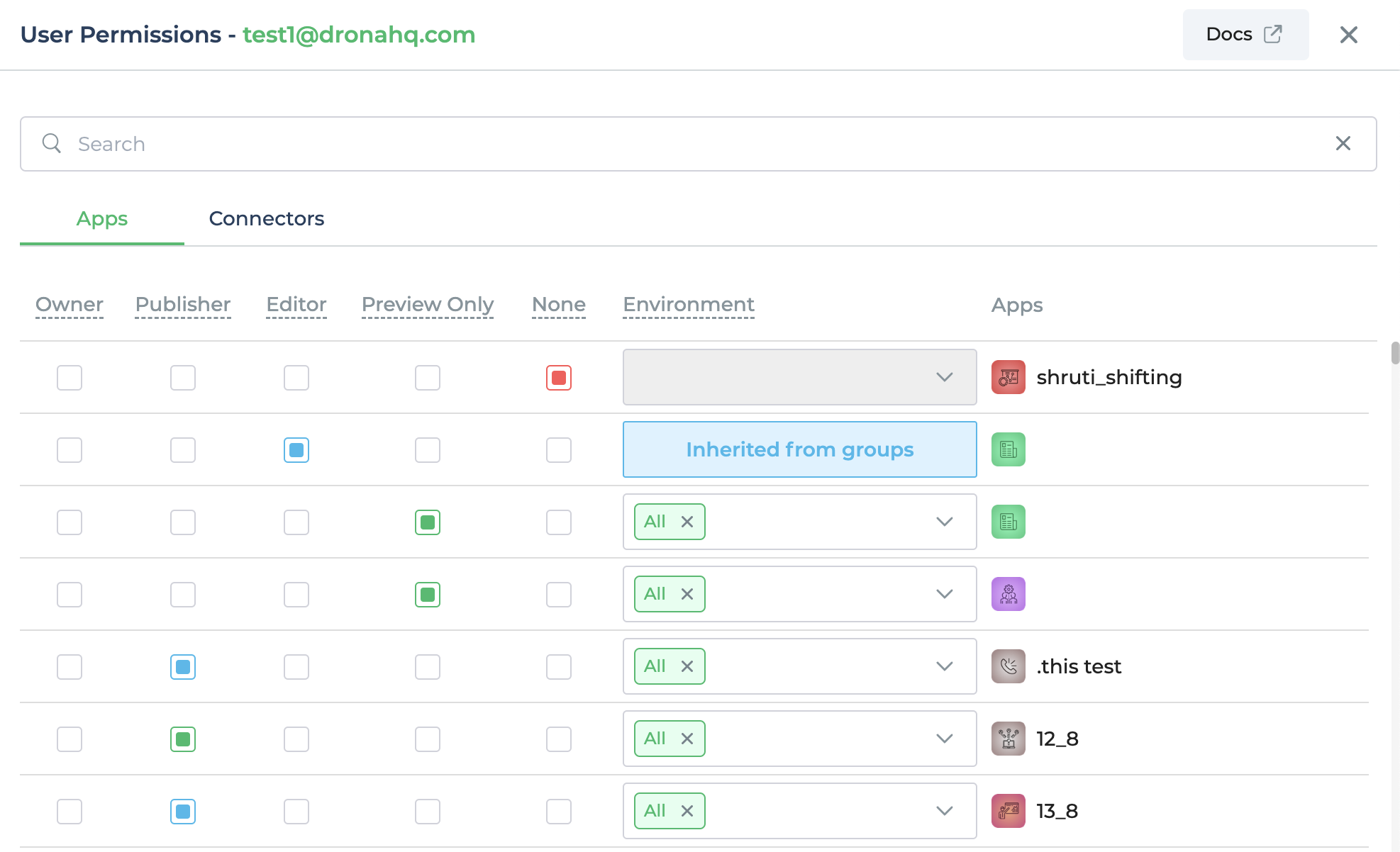This screenshot has height=852, width=1400.
Task: Click the green spreadsheet app icon row 3
Action: (1008, 521)
